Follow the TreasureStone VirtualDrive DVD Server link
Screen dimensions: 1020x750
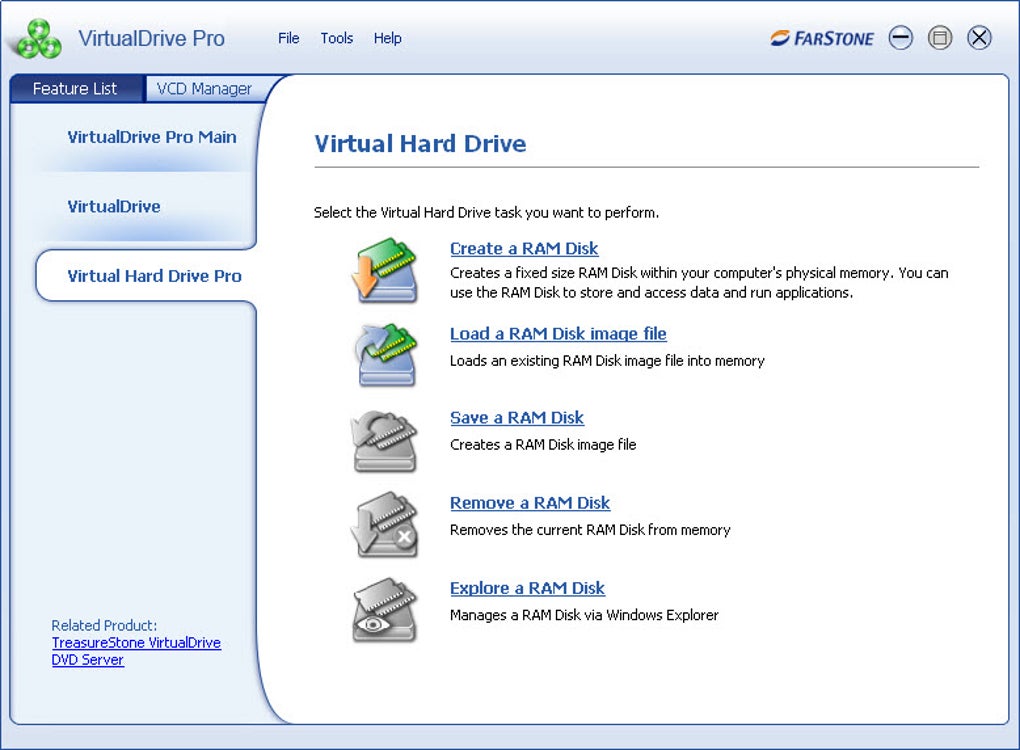pos(136,651)
